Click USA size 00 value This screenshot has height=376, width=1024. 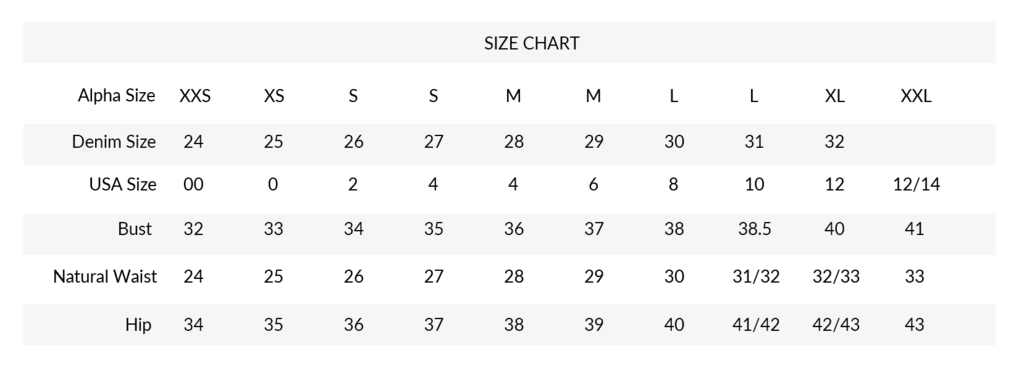click(193, 184)
